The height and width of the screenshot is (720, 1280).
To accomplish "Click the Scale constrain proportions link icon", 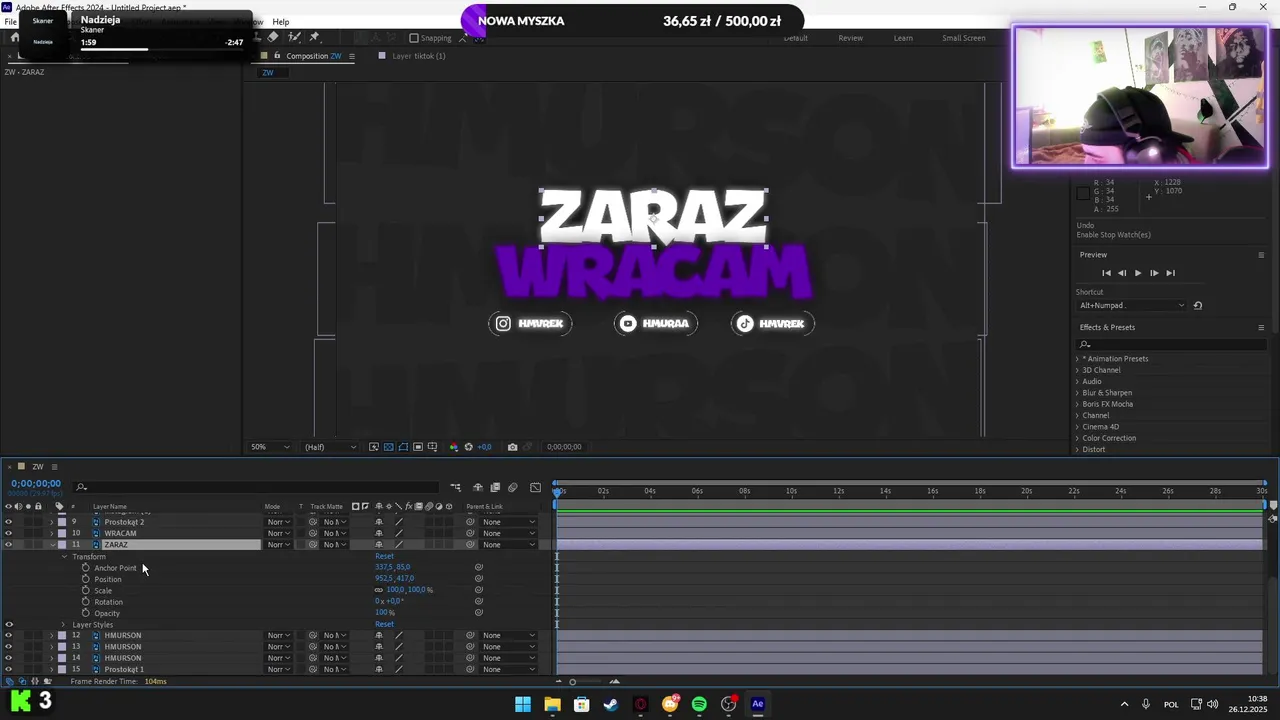I will point(379,590).
